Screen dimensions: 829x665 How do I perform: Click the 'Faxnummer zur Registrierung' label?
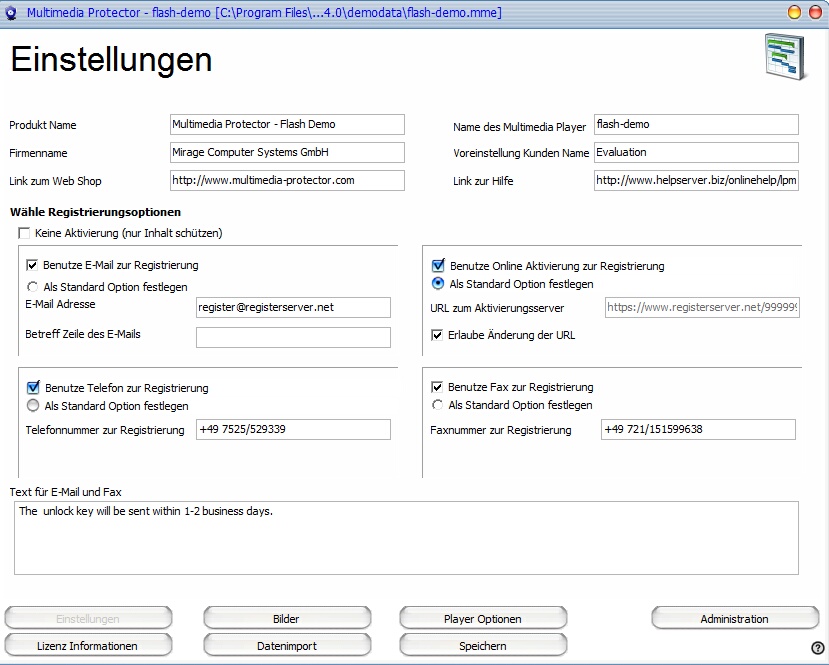coord(501,430)
